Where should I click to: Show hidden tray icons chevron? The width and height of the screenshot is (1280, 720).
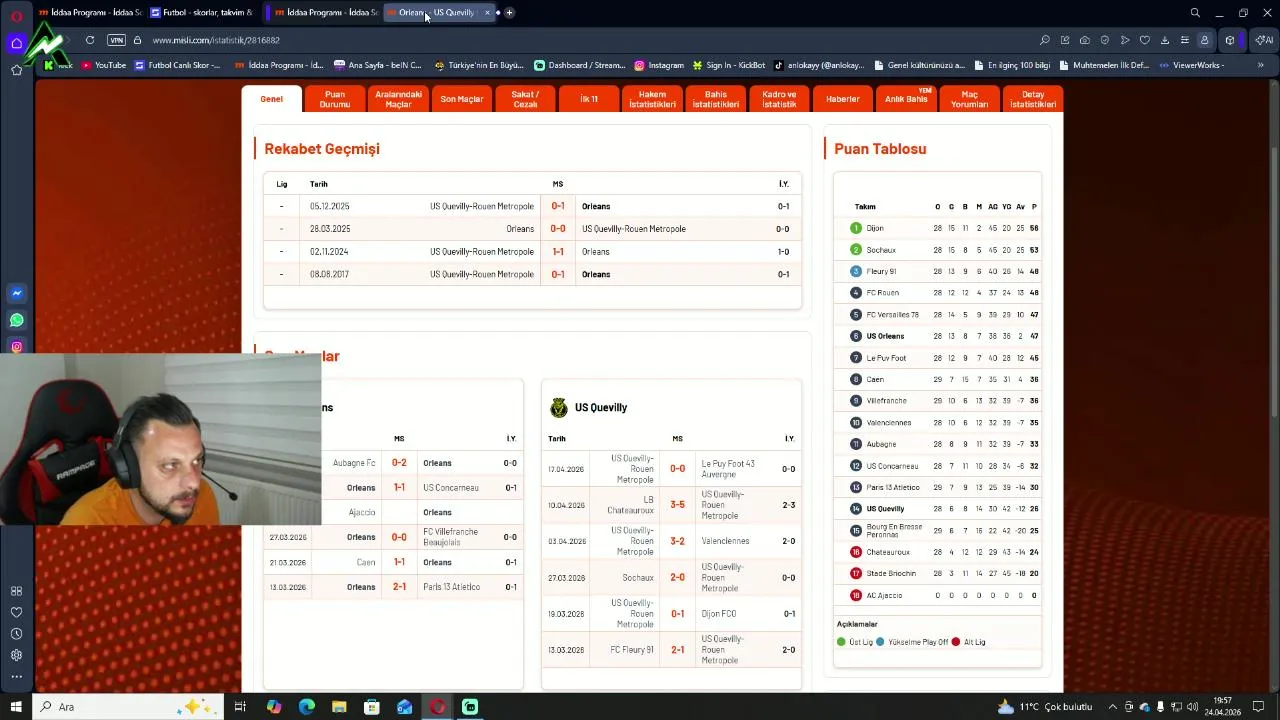point(1112,707)
